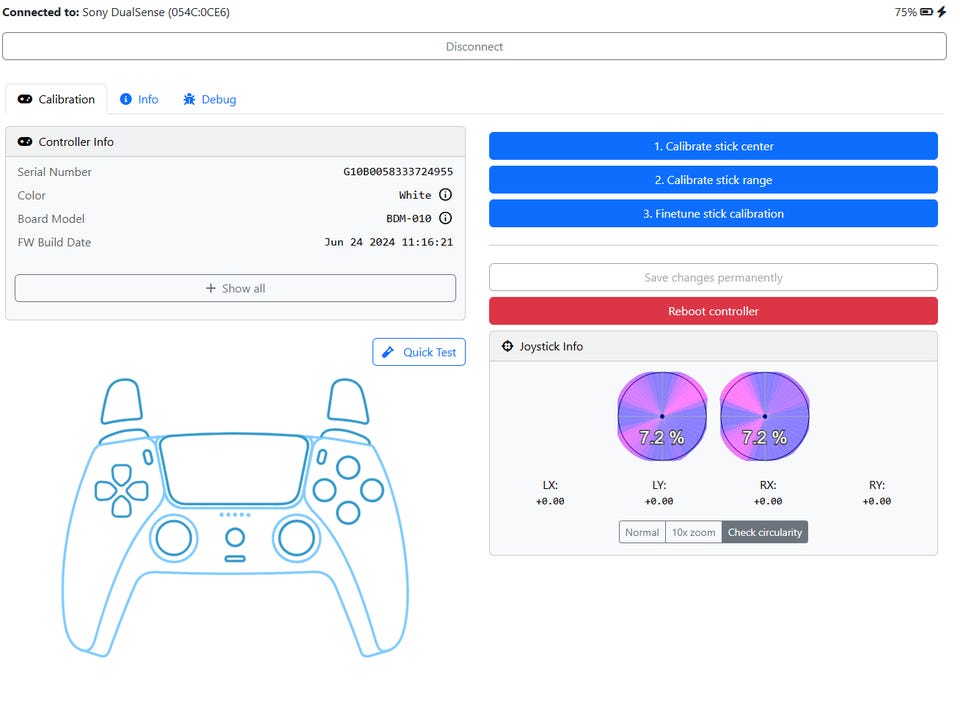This screenshot has height=706, width=960.
Task: Click the left joystick circularity plot
Action: click(x=662, y=416)
